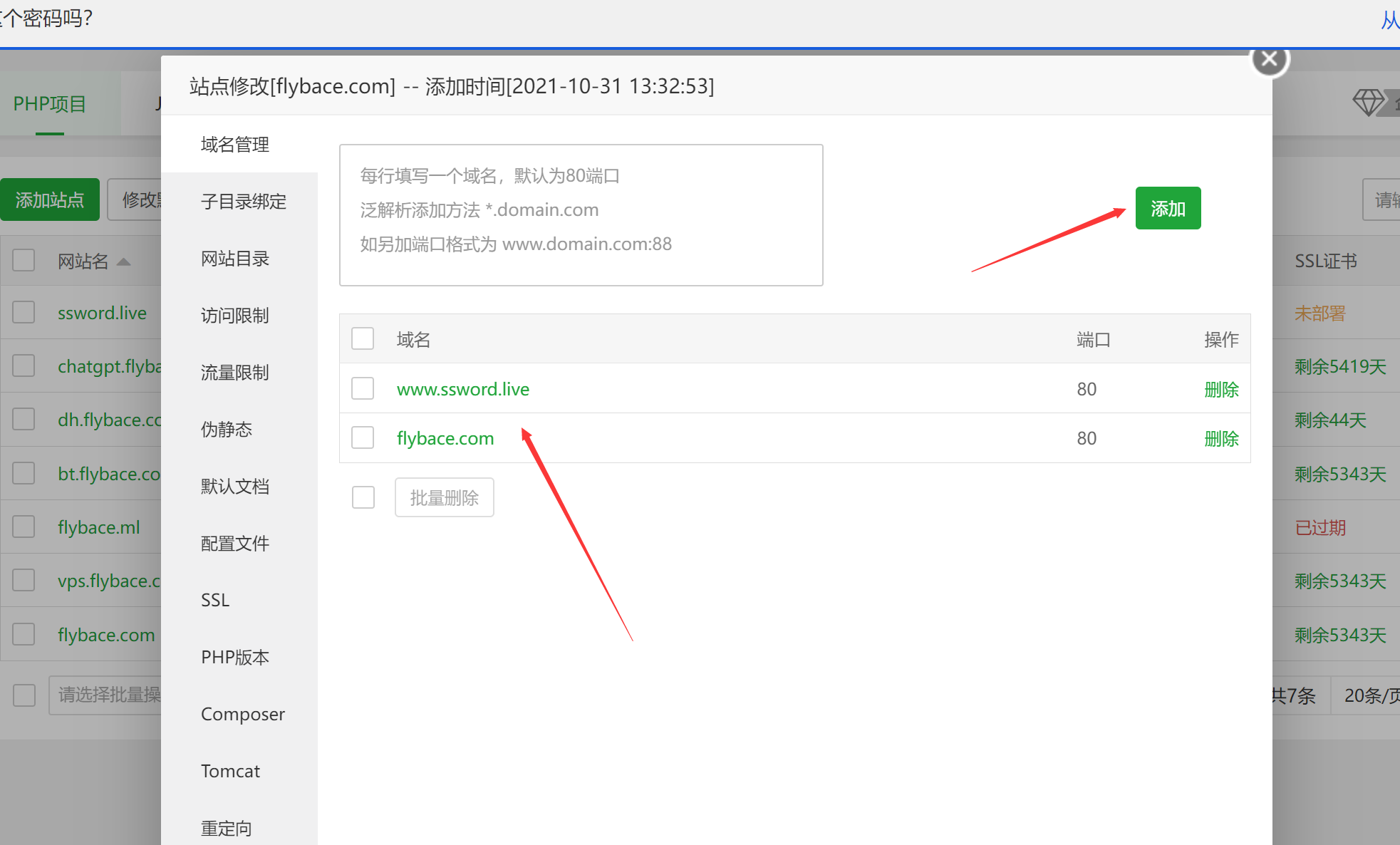Open the Composer tab
The width and height of the screenshot is (1400, 845).
click(x=242, y=714)
